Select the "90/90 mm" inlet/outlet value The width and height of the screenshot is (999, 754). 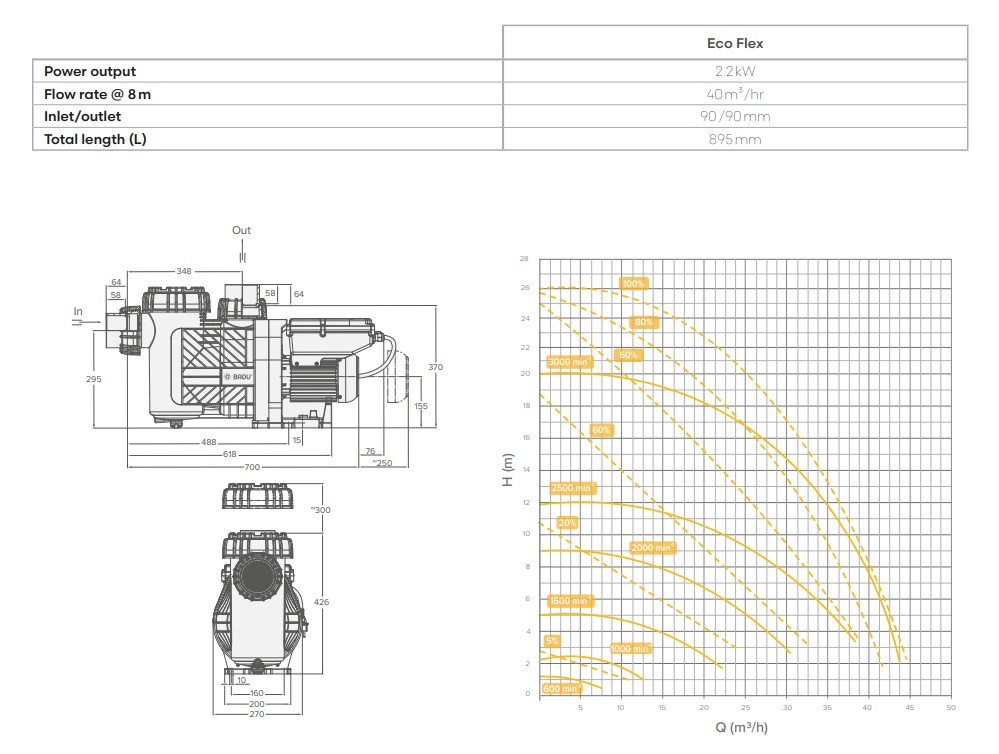735,116
